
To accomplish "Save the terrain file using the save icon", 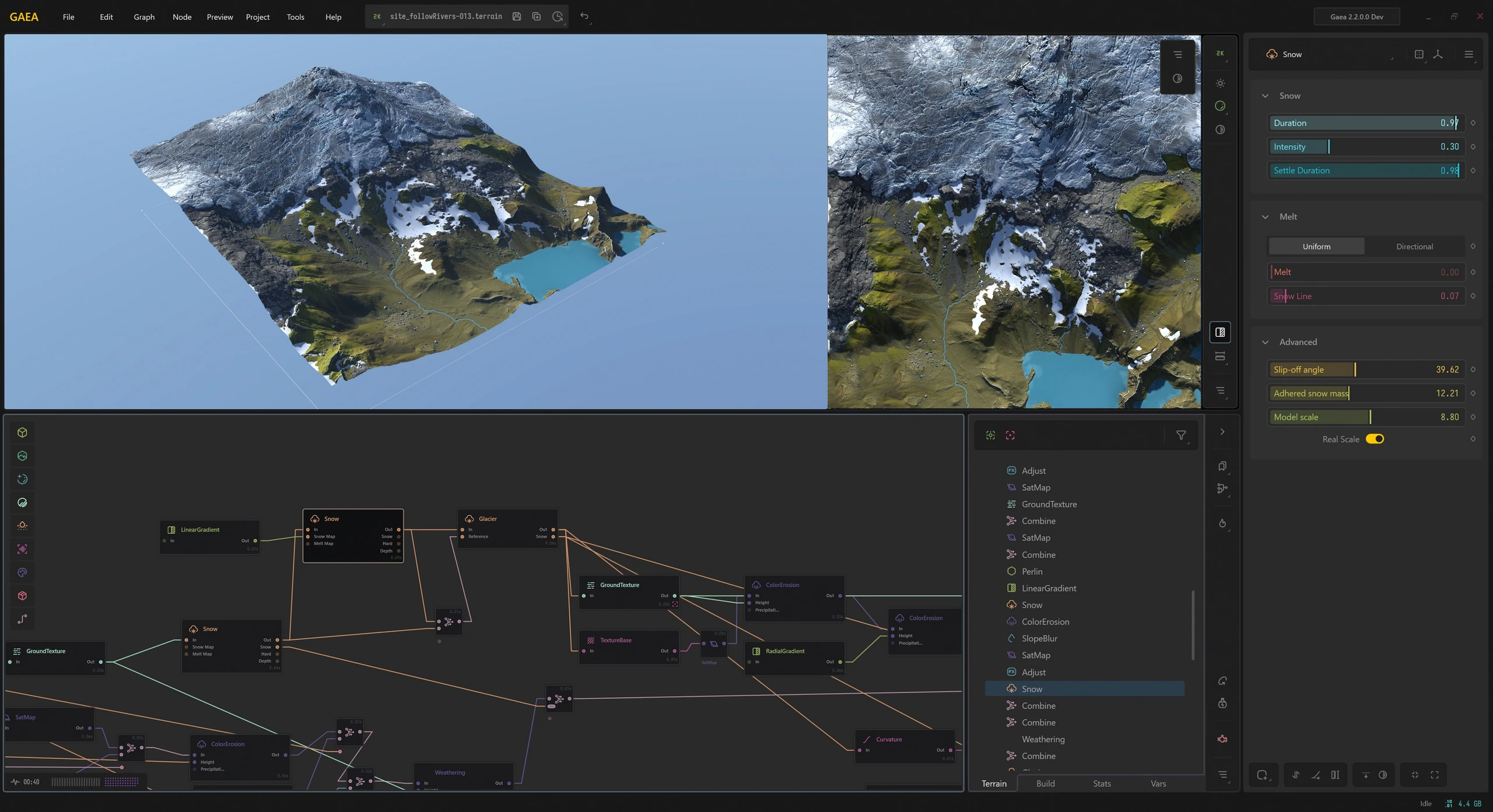I will pos(517,16).
